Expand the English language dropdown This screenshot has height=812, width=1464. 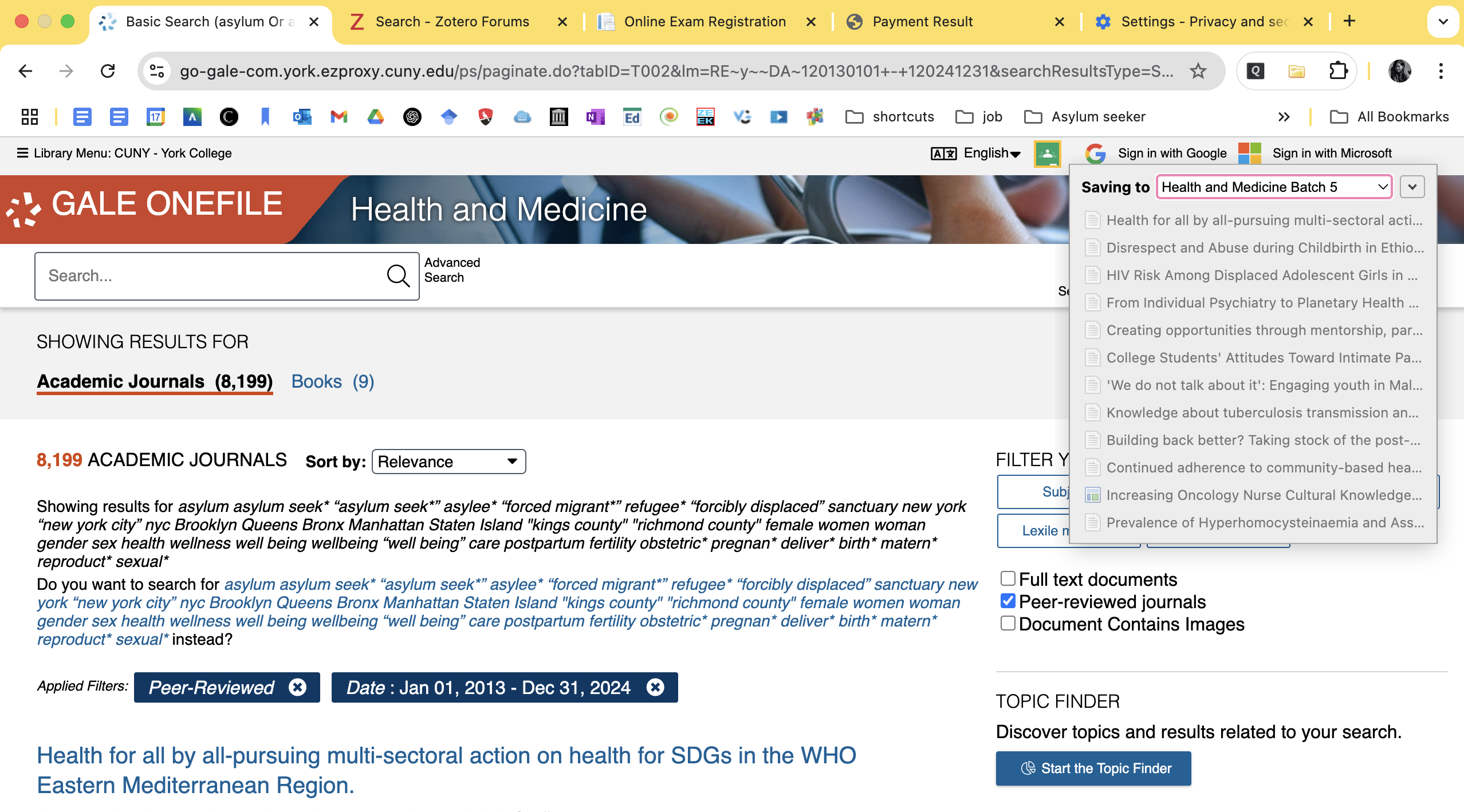(x=991, y=153)
